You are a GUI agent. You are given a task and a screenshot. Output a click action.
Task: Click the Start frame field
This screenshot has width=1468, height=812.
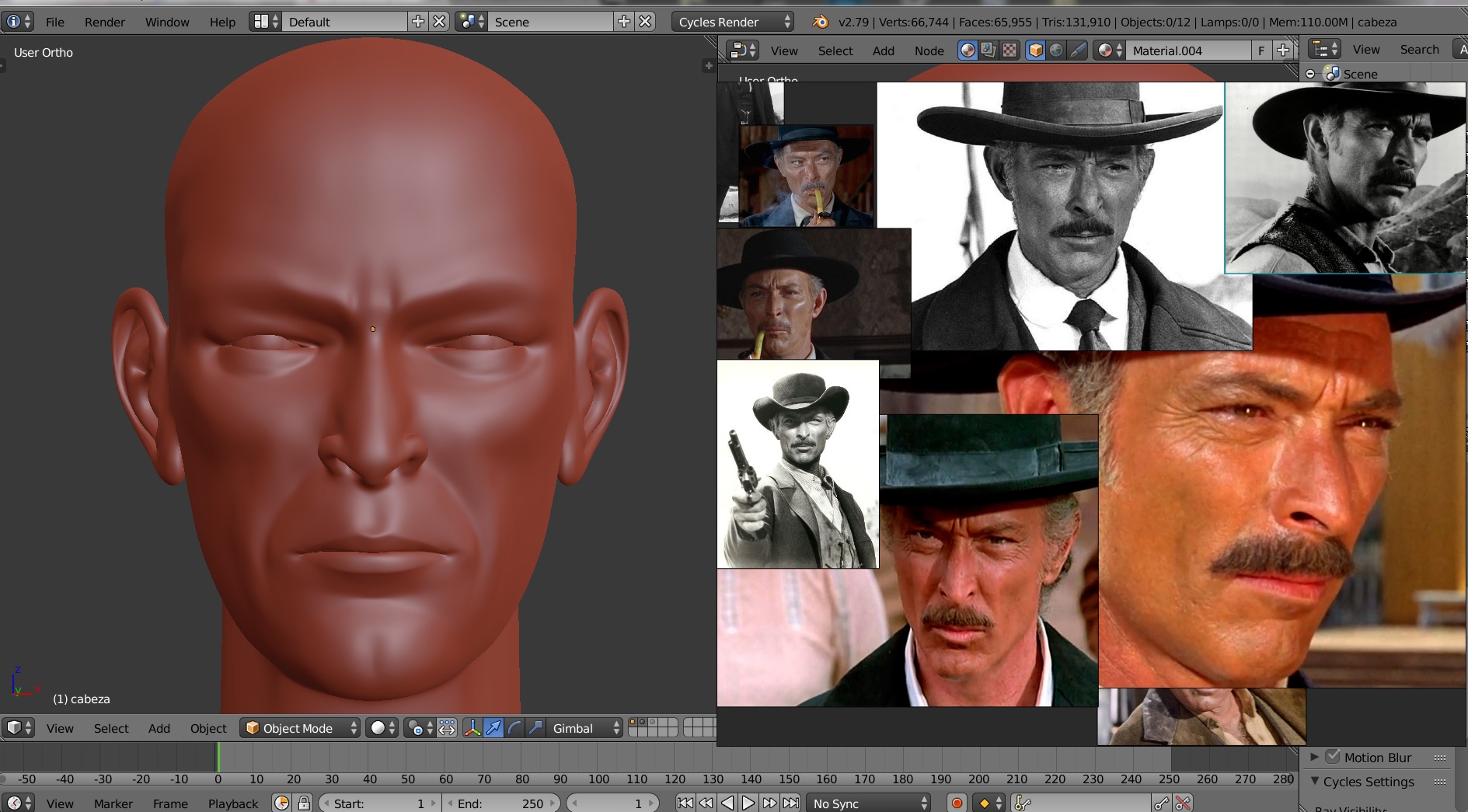coord(380,803)
